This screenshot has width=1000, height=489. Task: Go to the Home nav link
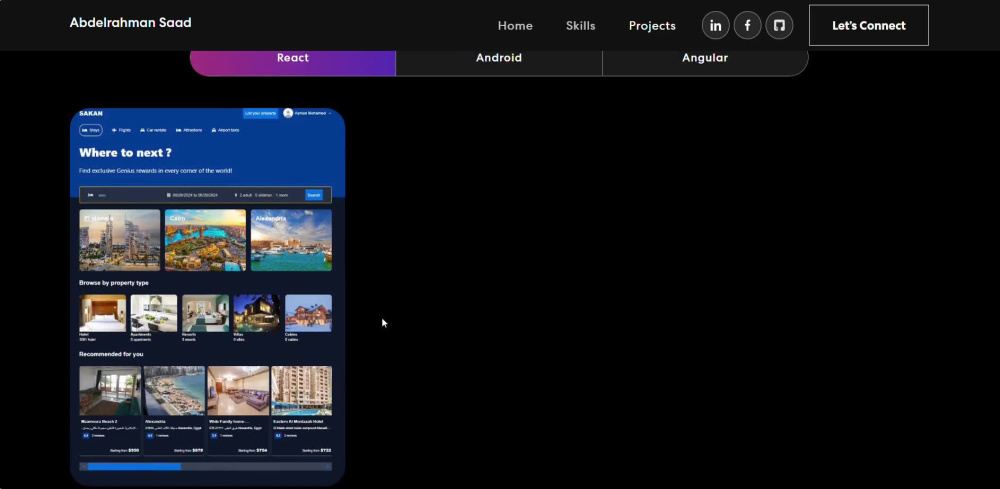click(515, 26)
